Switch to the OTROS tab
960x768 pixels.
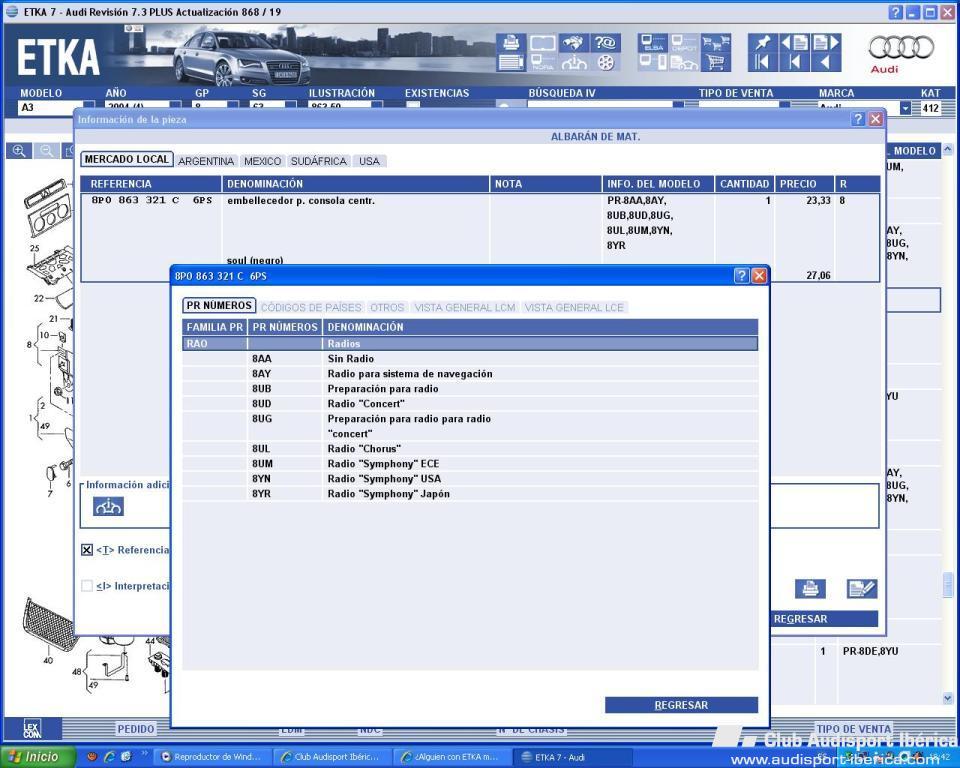[x=388, y=307]
